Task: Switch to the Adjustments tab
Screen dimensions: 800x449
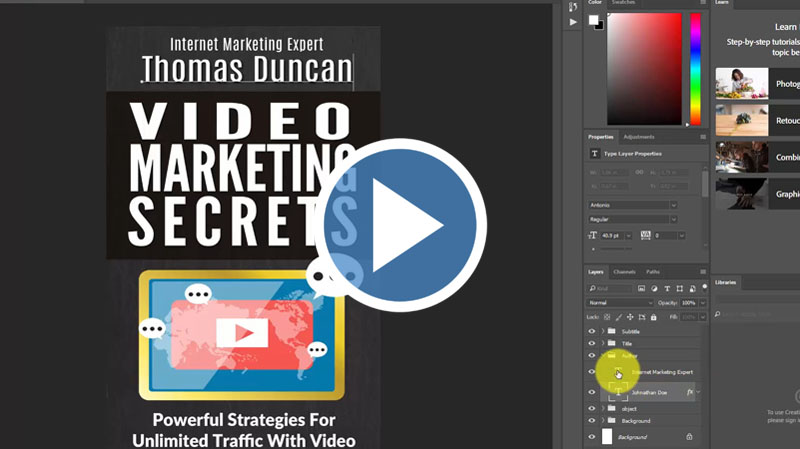Action: click(638, 137)
